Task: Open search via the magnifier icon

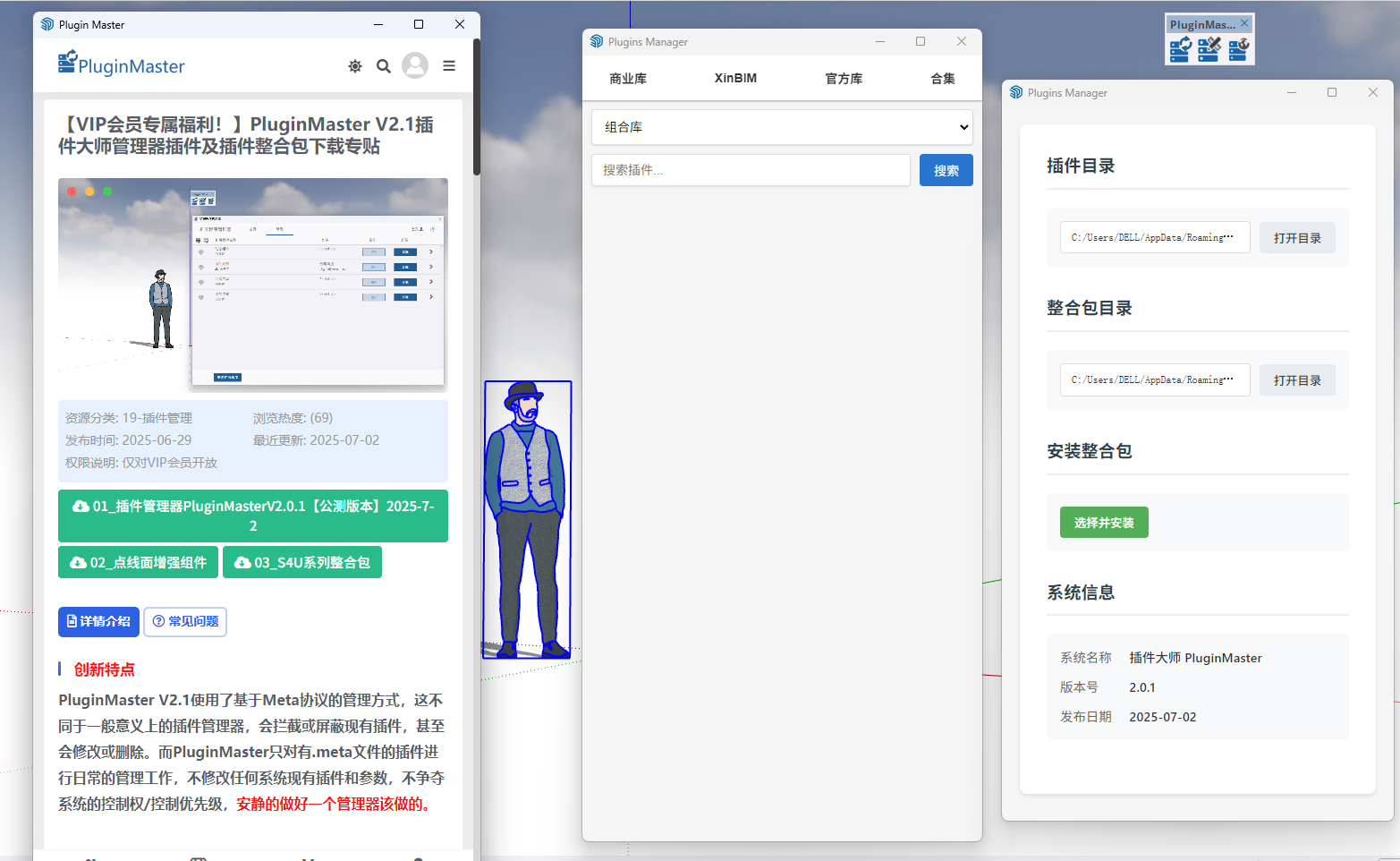Action: (384, 66)
